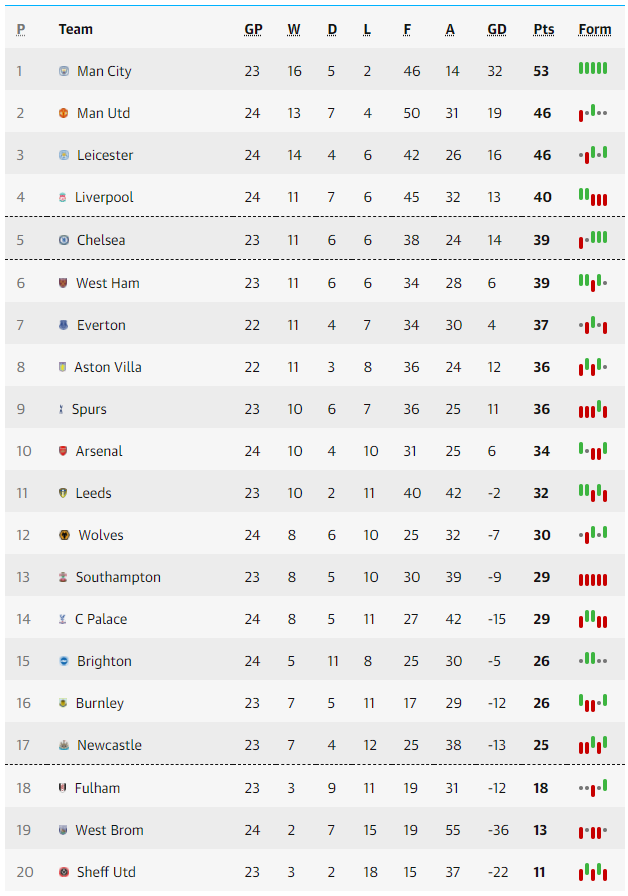Click the Liverpool club crest
This screenshot has height=896, width=628.
tap(62, 197)
